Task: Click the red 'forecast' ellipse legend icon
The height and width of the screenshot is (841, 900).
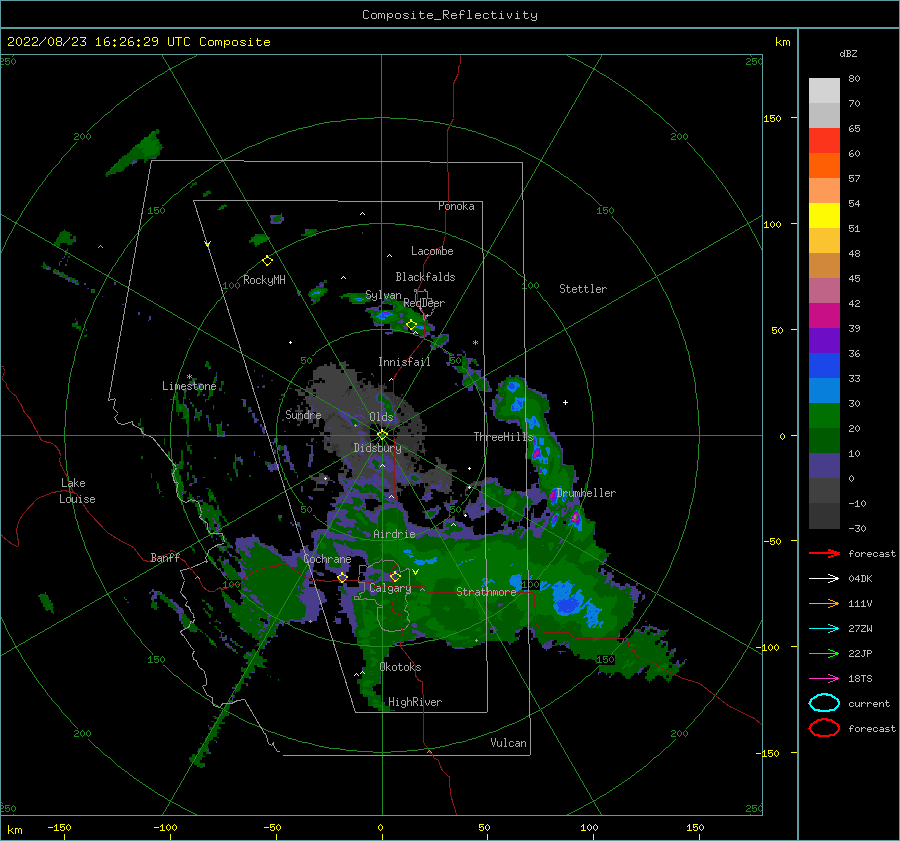Action: pos(824,728)
